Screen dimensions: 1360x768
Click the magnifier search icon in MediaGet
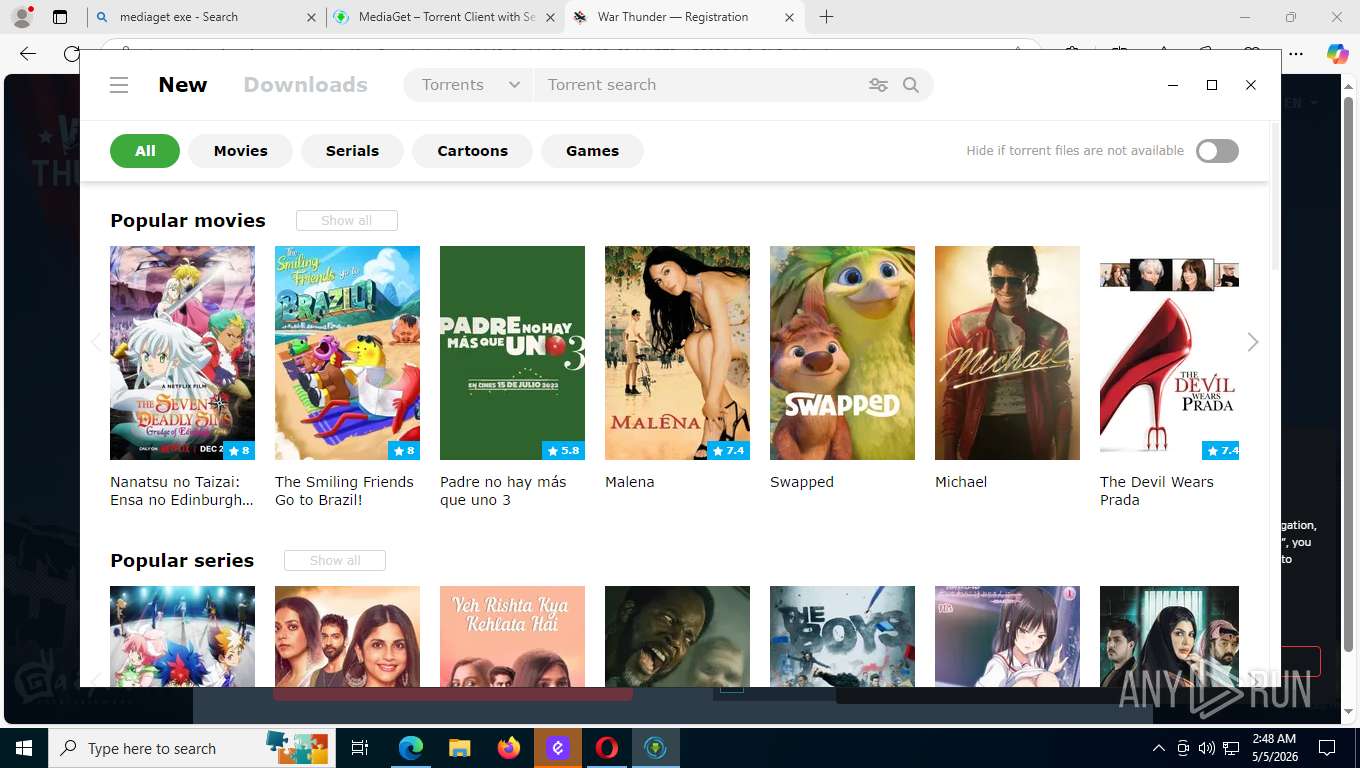pos(910,85)
